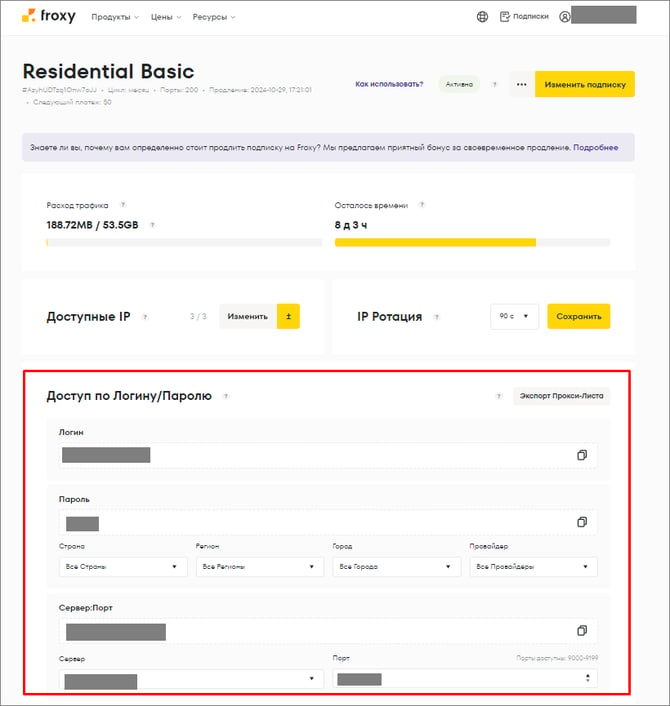The height and width of the screenshot is (706, 670).
Task: Click the Residential Basic heading
Action: click(x=109, y=72)
